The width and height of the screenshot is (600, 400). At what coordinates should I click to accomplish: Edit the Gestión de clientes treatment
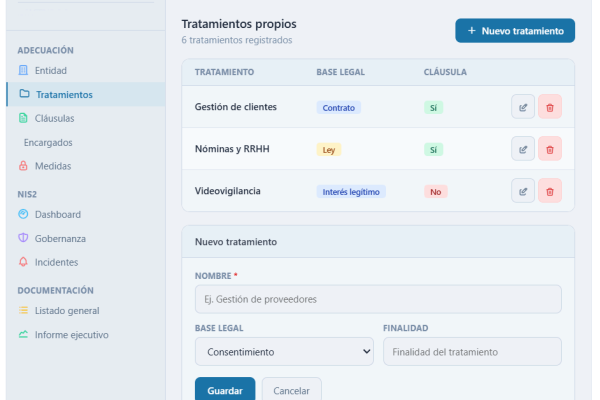523,107
